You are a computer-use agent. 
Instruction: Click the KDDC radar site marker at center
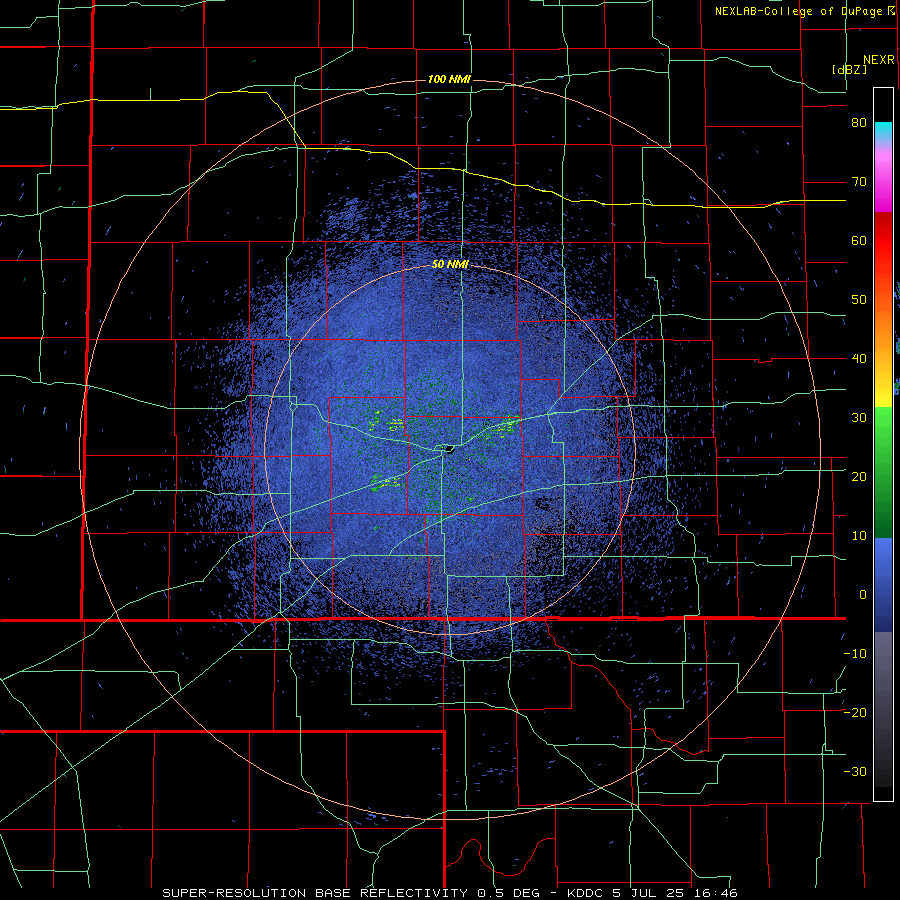(x=447, y=448)
